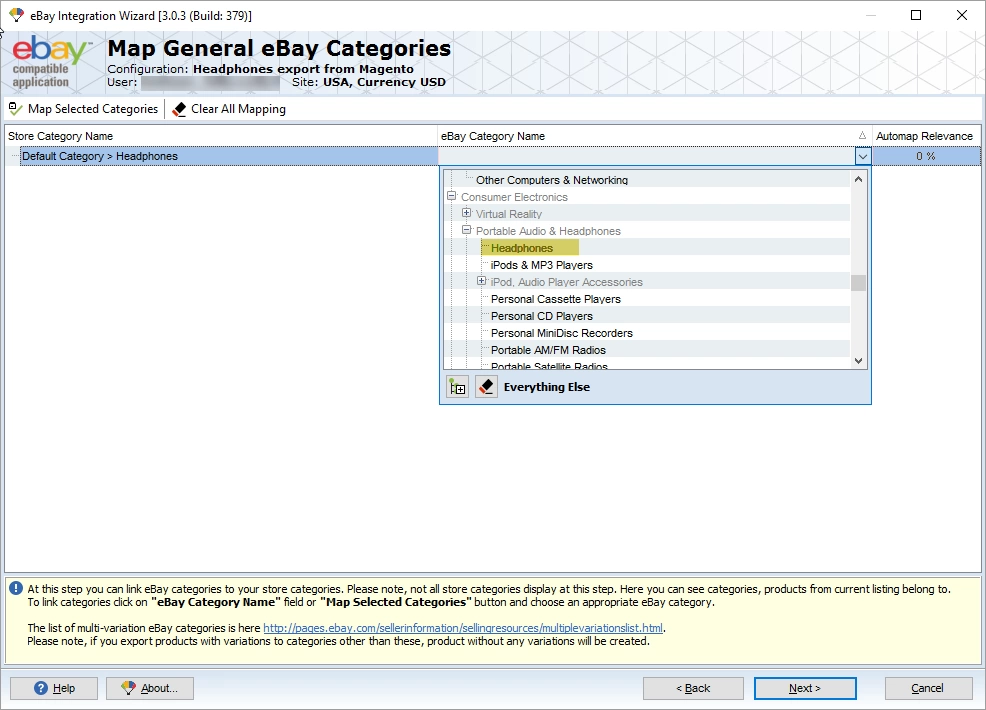Click the Clear All Mapping label text
986x710 pixels.
coord(238,109)
